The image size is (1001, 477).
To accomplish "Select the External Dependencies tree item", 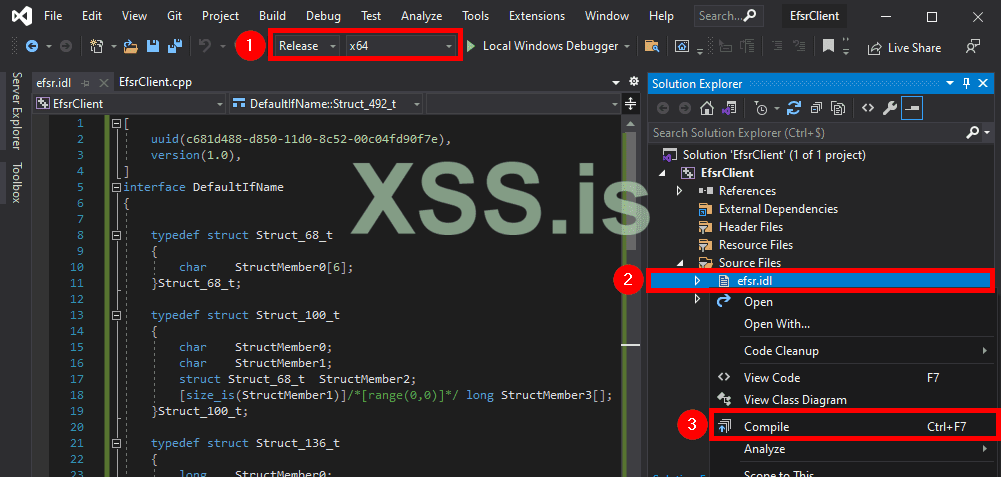I will 778,209.
